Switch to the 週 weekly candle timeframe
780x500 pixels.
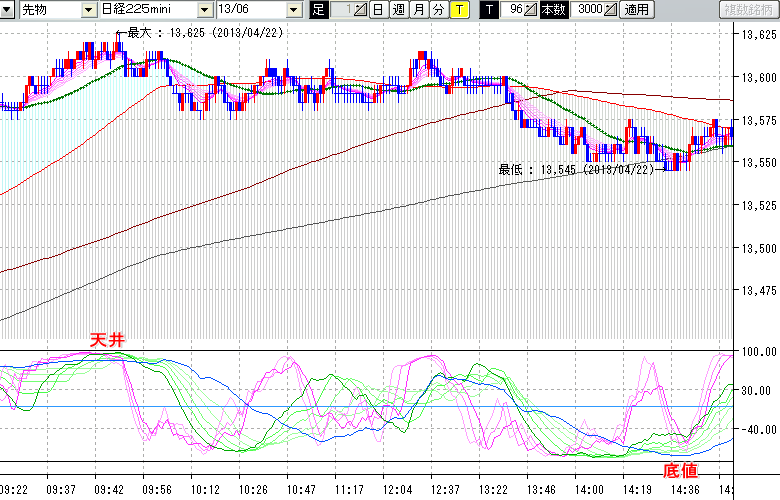pos(398,10)
